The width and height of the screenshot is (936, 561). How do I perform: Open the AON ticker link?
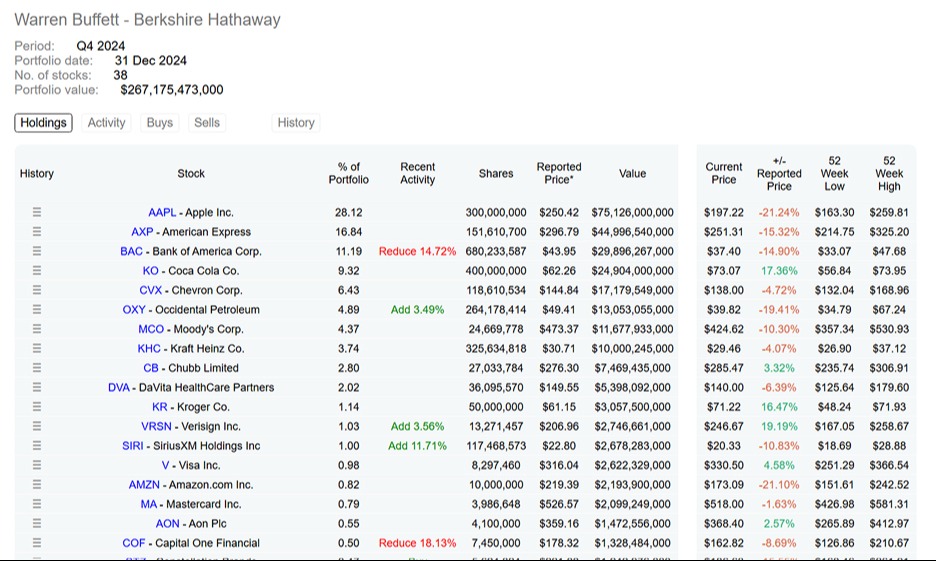167,524
